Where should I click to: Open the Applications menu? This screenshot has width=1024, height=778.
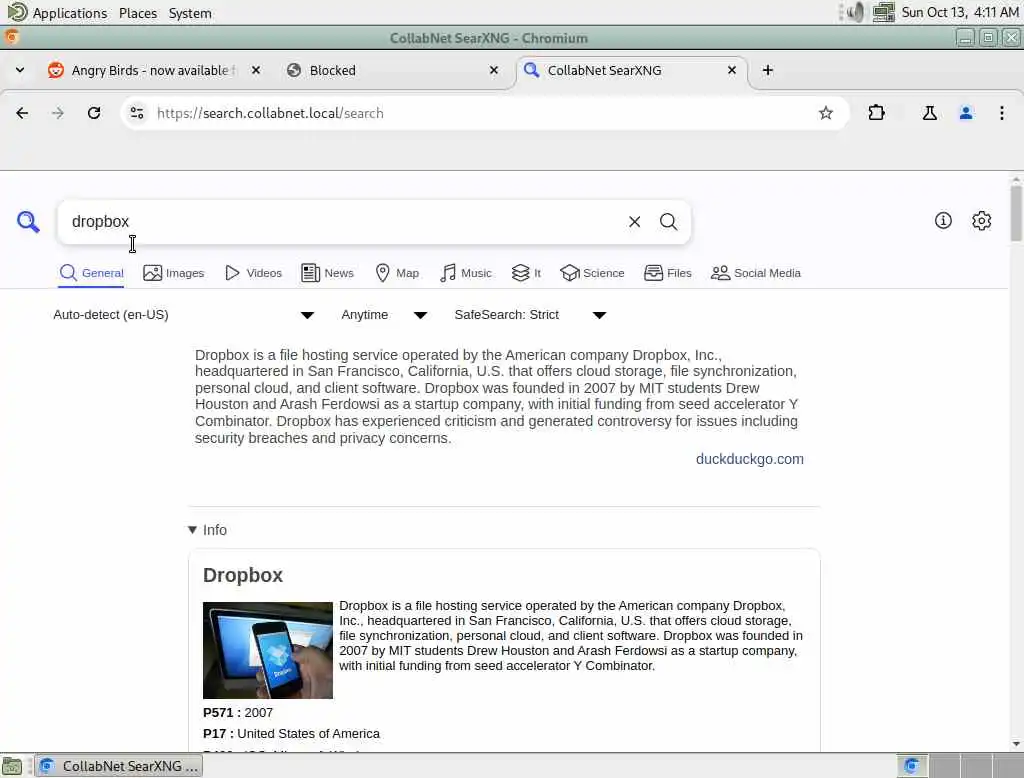(57, 12)
